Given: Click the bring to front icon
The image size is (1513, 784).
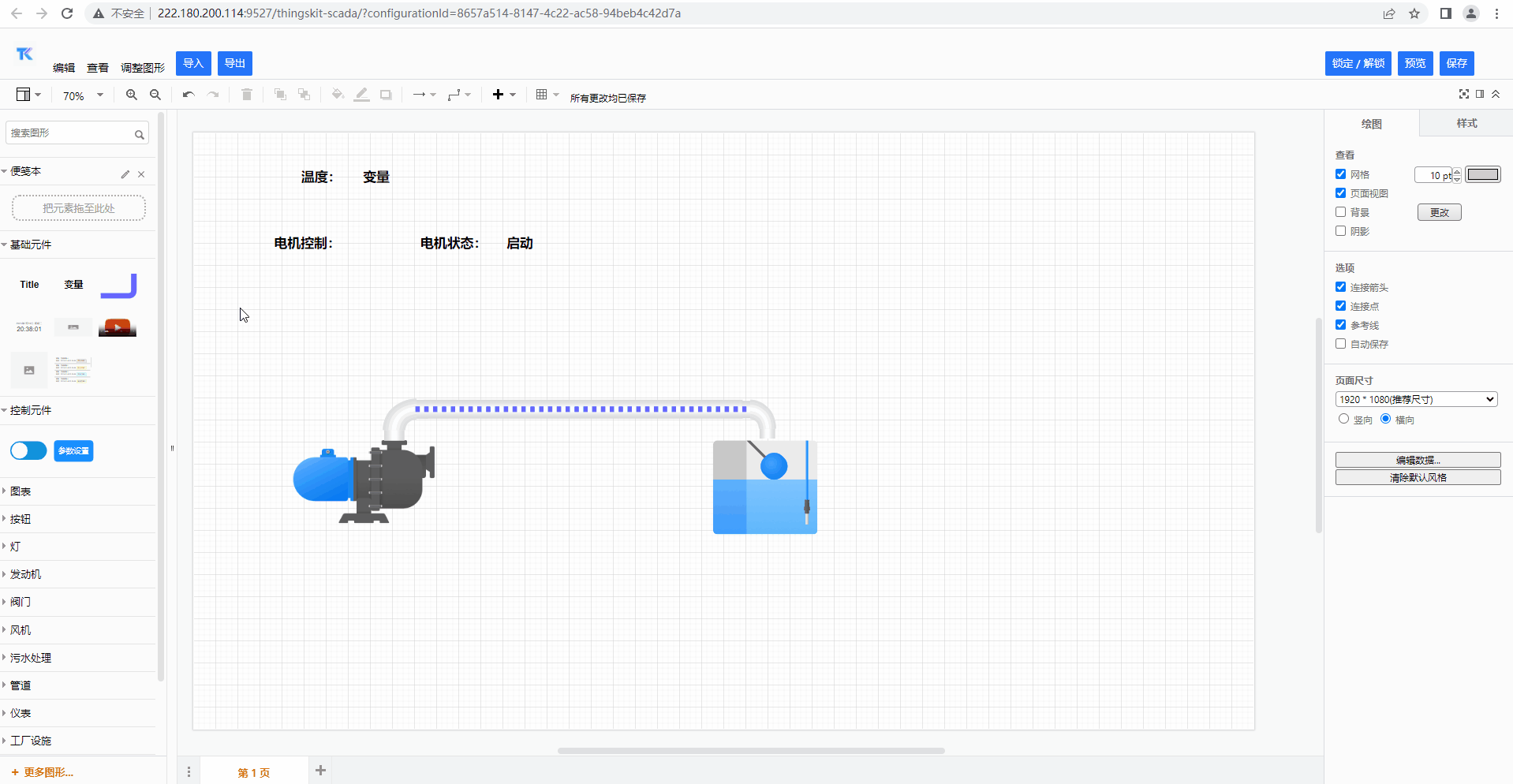Looking at the screenshot, I should pyautogui.click(x=280, y=95).
